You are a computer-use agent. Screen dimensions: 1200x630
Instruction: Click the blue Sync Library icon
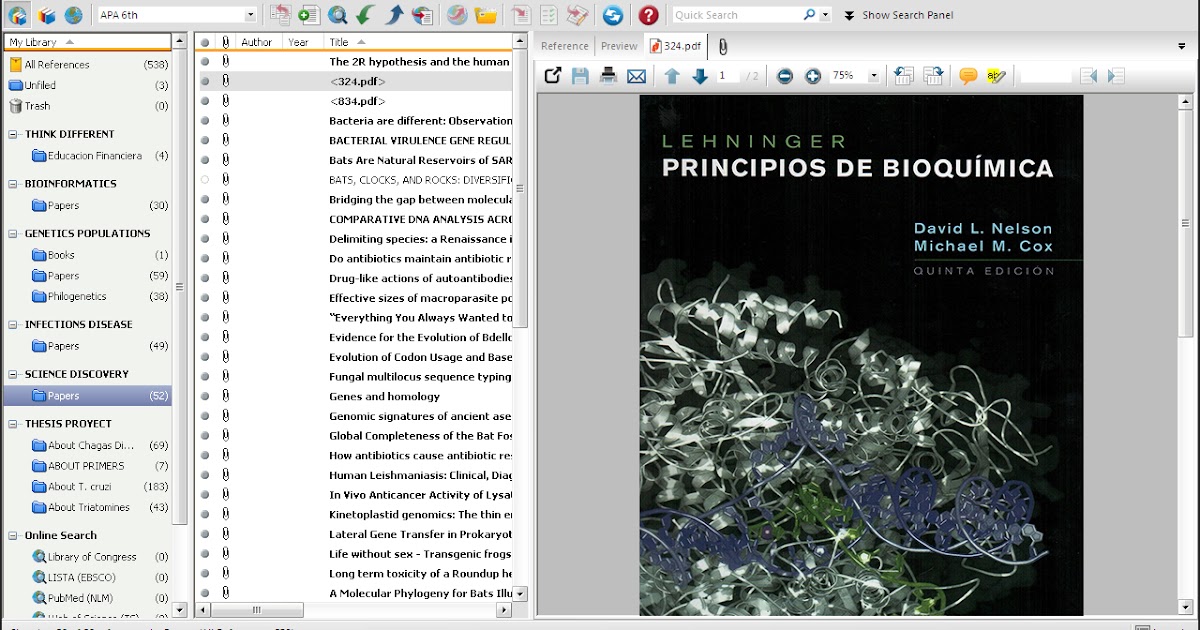pos(612,15)
